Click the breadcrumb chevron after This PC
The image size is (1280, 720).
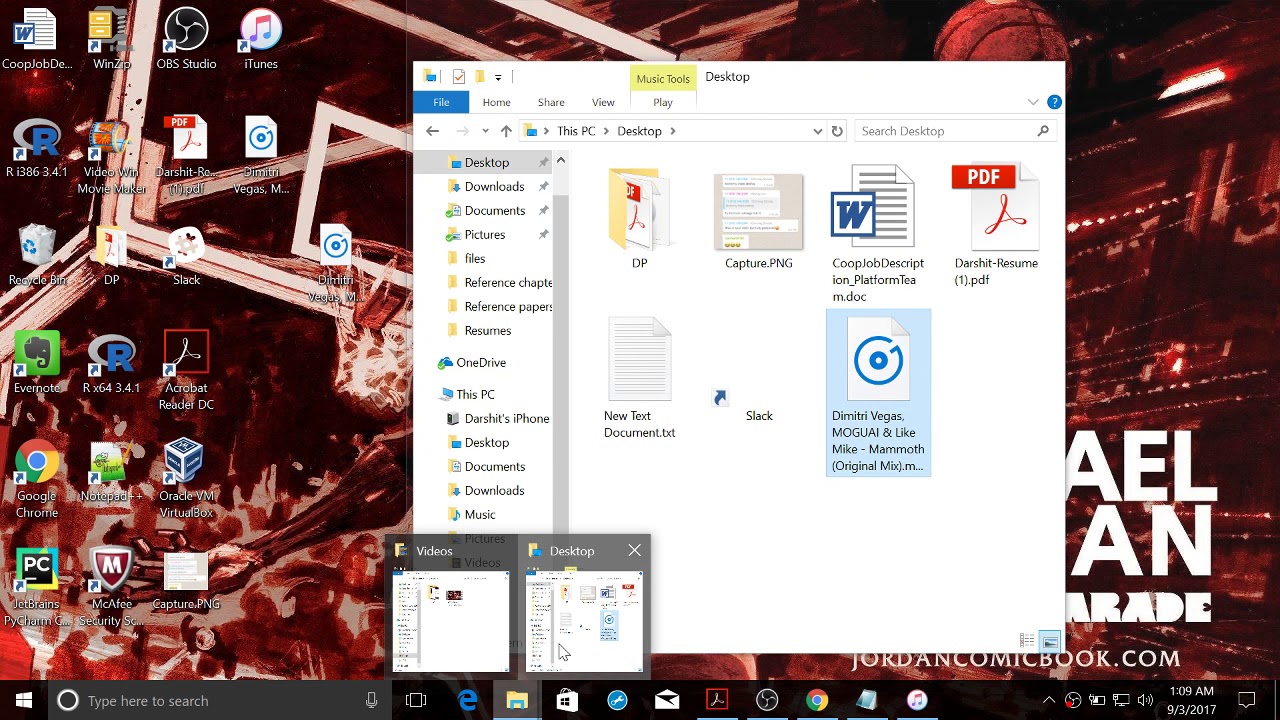[606, 131]
